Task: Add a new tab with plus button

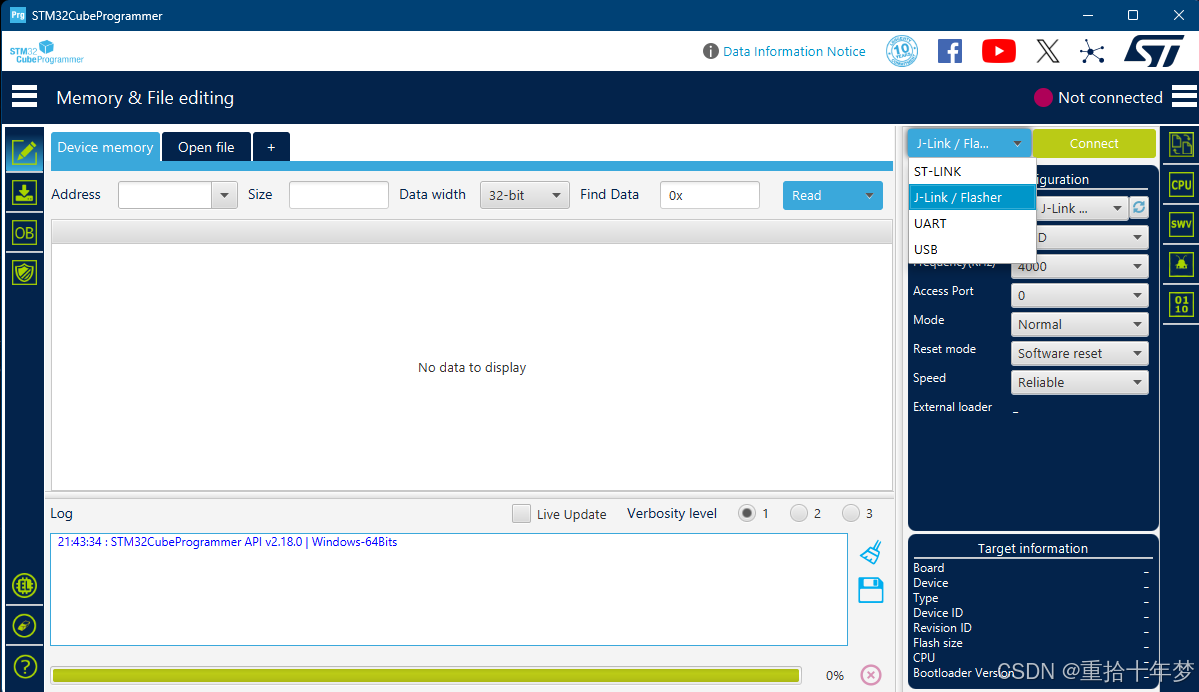Action: 271,147
